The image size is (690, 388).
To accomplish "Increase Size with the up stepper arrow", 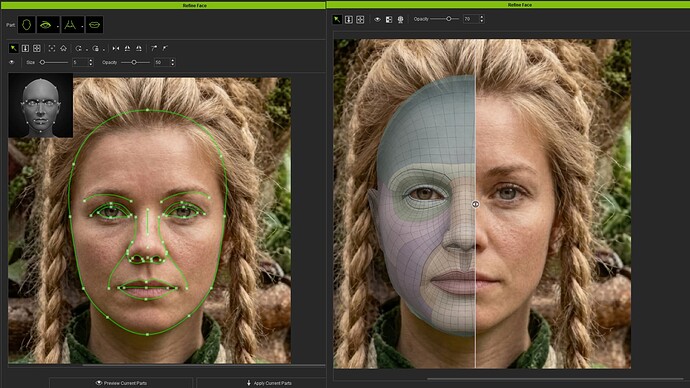I will [91, 61].
